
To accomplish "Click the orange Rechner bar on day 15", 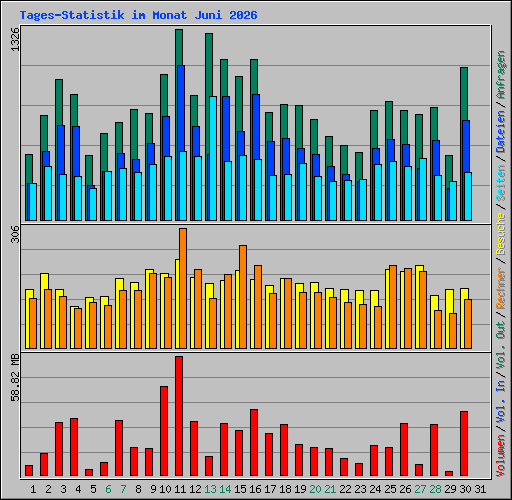I will pyautogui.click(x=243, y=297).
